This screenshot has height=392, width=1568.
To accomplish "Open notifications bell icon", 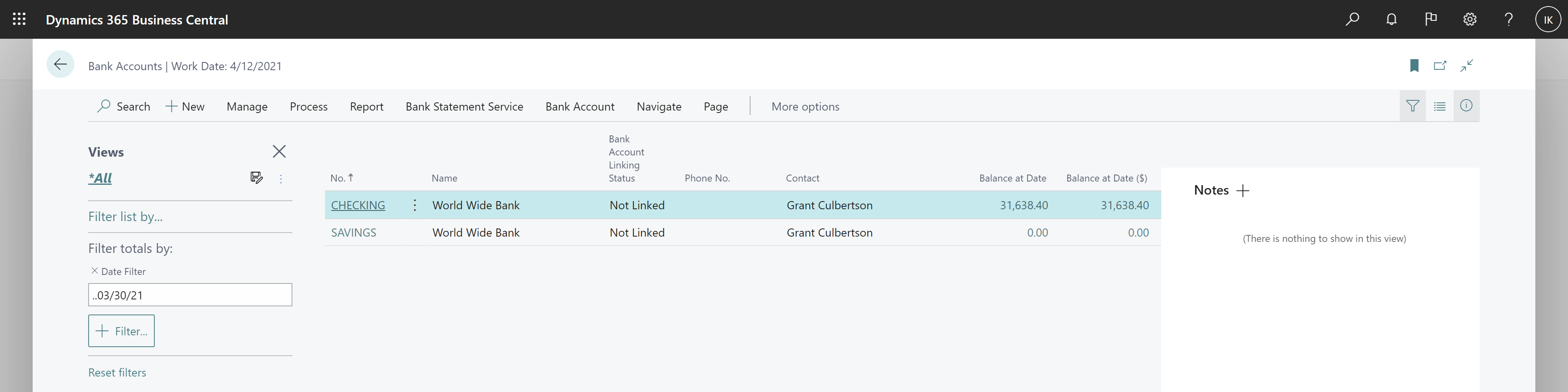I will coord(1391,20).
